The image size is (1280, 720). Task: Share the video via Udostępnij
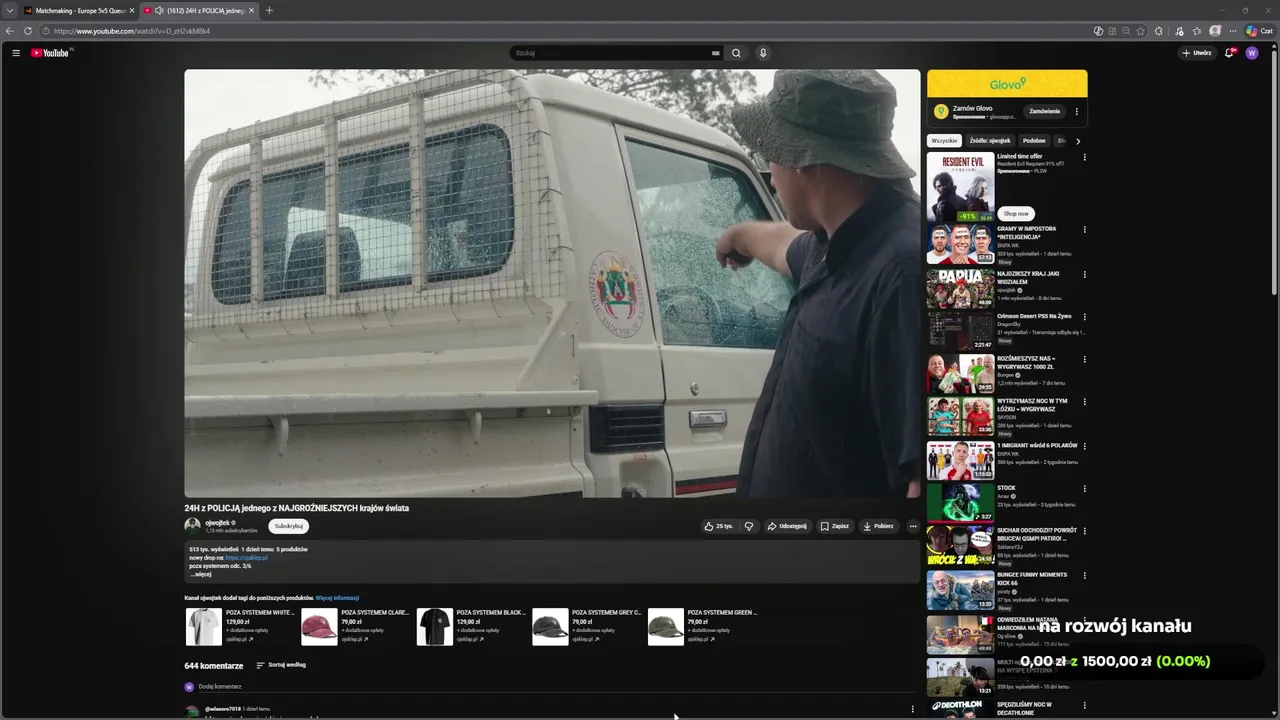coord(787,526)
